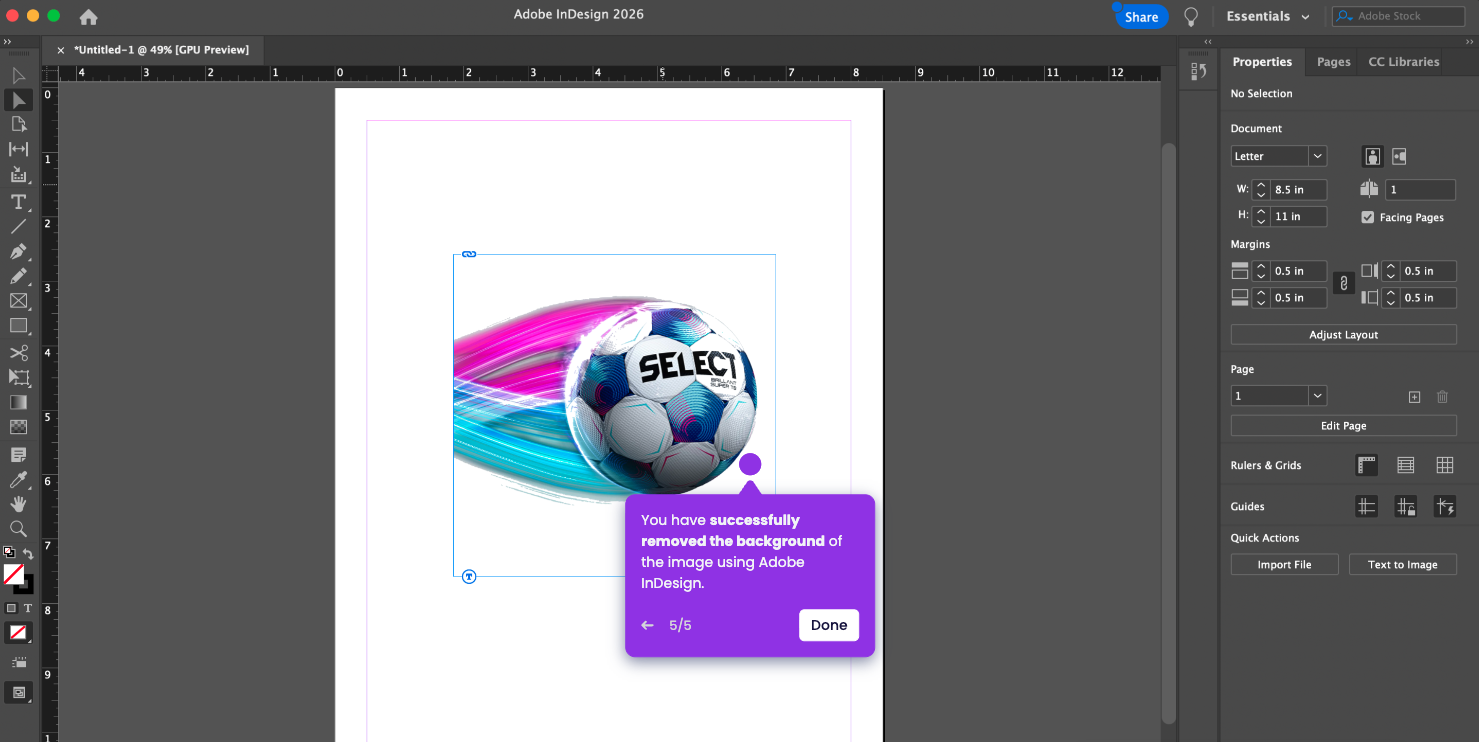Select the Rectangle Frame tool
Screen dimensions: 1479x742
coord(18,301)
